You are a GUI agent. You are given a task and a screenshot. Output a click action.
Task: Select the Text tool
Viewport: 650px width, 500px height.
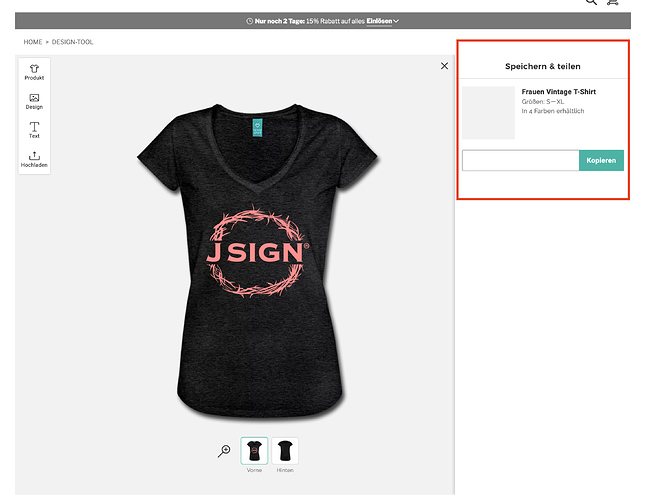(x=34, y=130)
